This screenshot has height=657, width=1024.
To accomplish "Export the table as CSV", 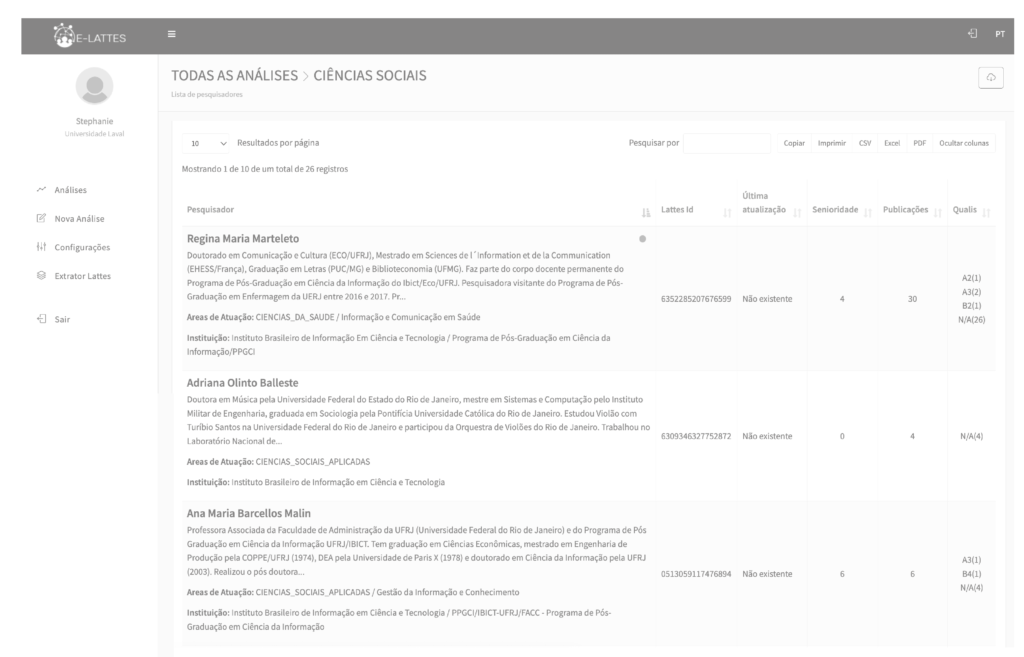I will [x=864, y=143].
